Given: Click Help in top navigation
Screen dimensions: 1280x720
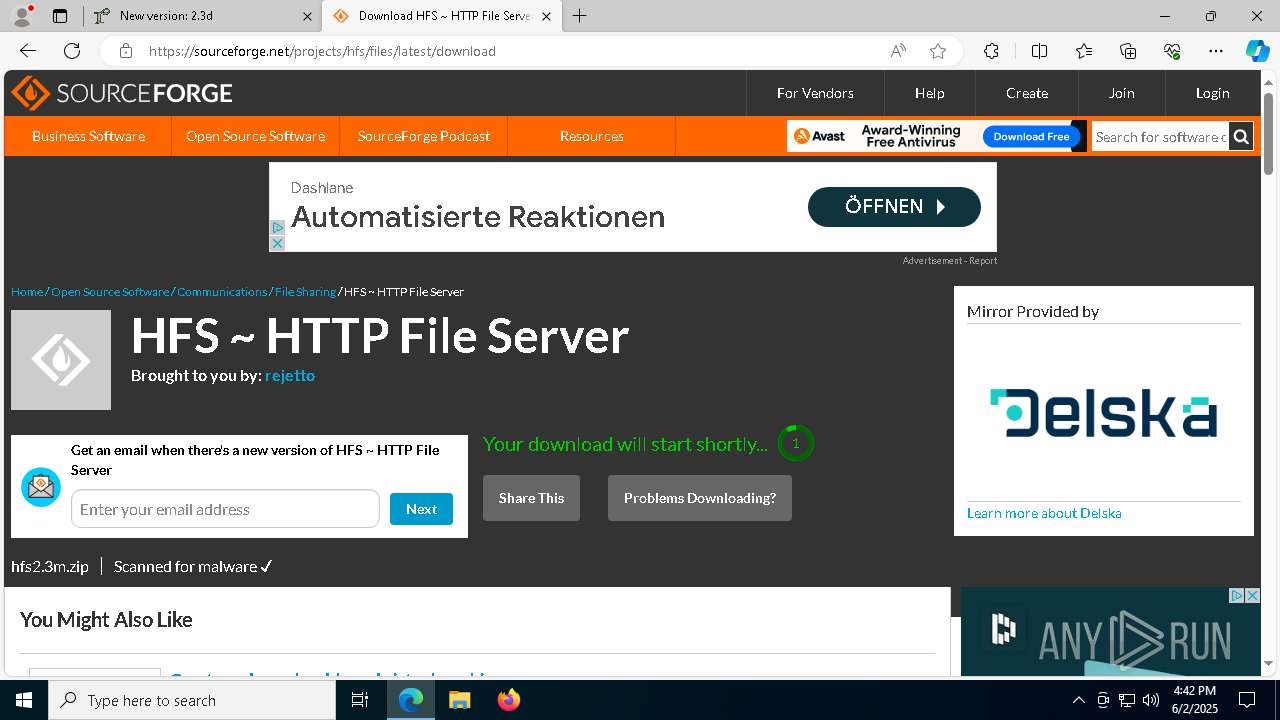Looking at the screenshot, I should 929,93.
